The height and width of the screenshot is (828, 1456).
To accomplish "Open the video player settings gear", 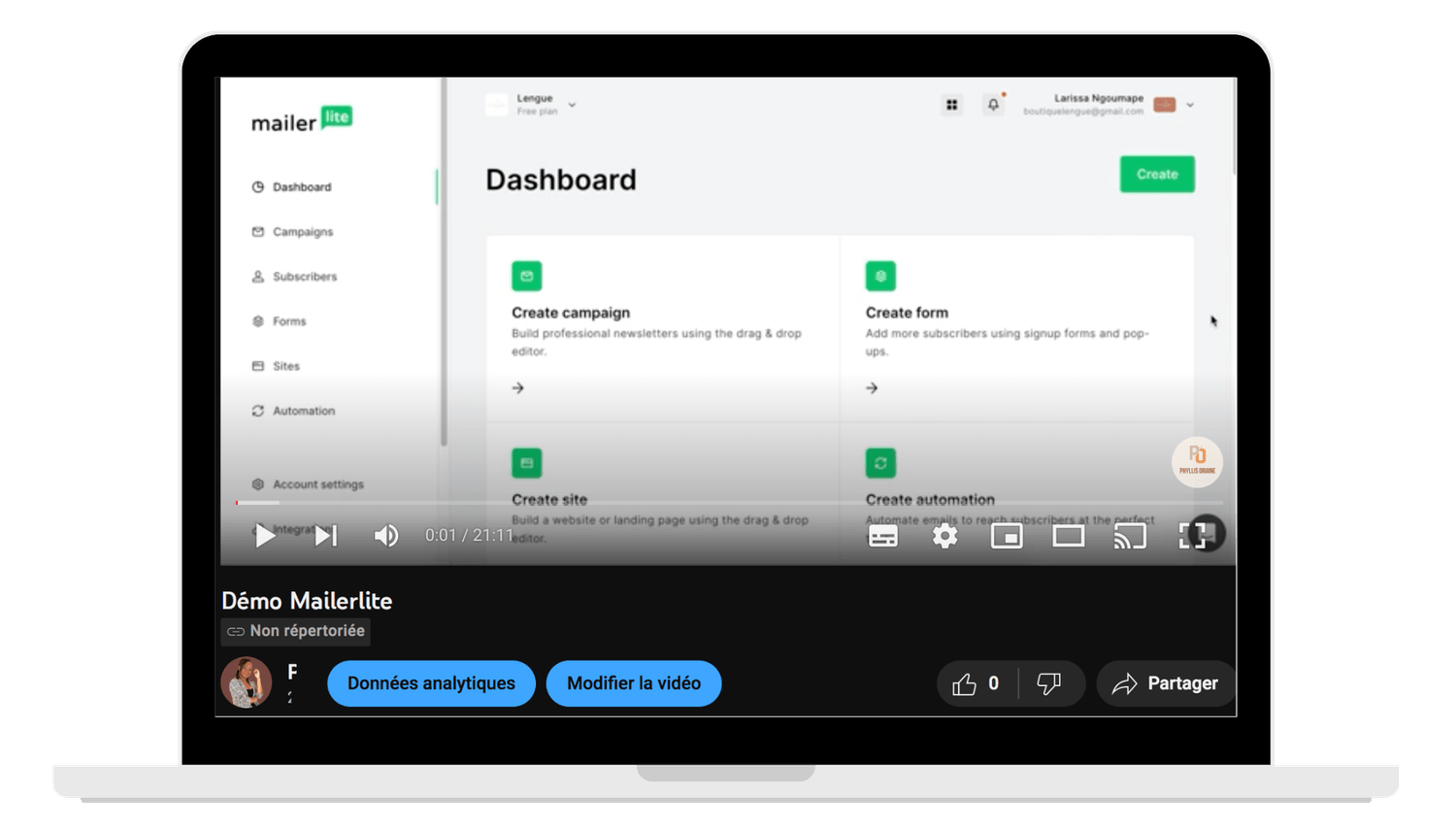I will [944, 536].
